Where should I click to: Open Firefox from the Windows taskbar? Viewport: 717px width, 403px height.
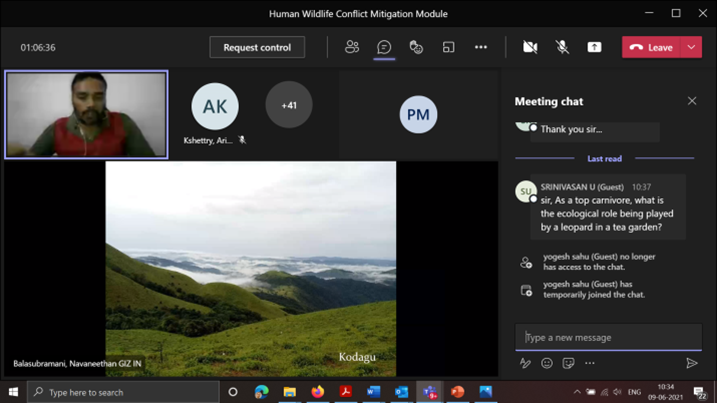coord(317,392)
